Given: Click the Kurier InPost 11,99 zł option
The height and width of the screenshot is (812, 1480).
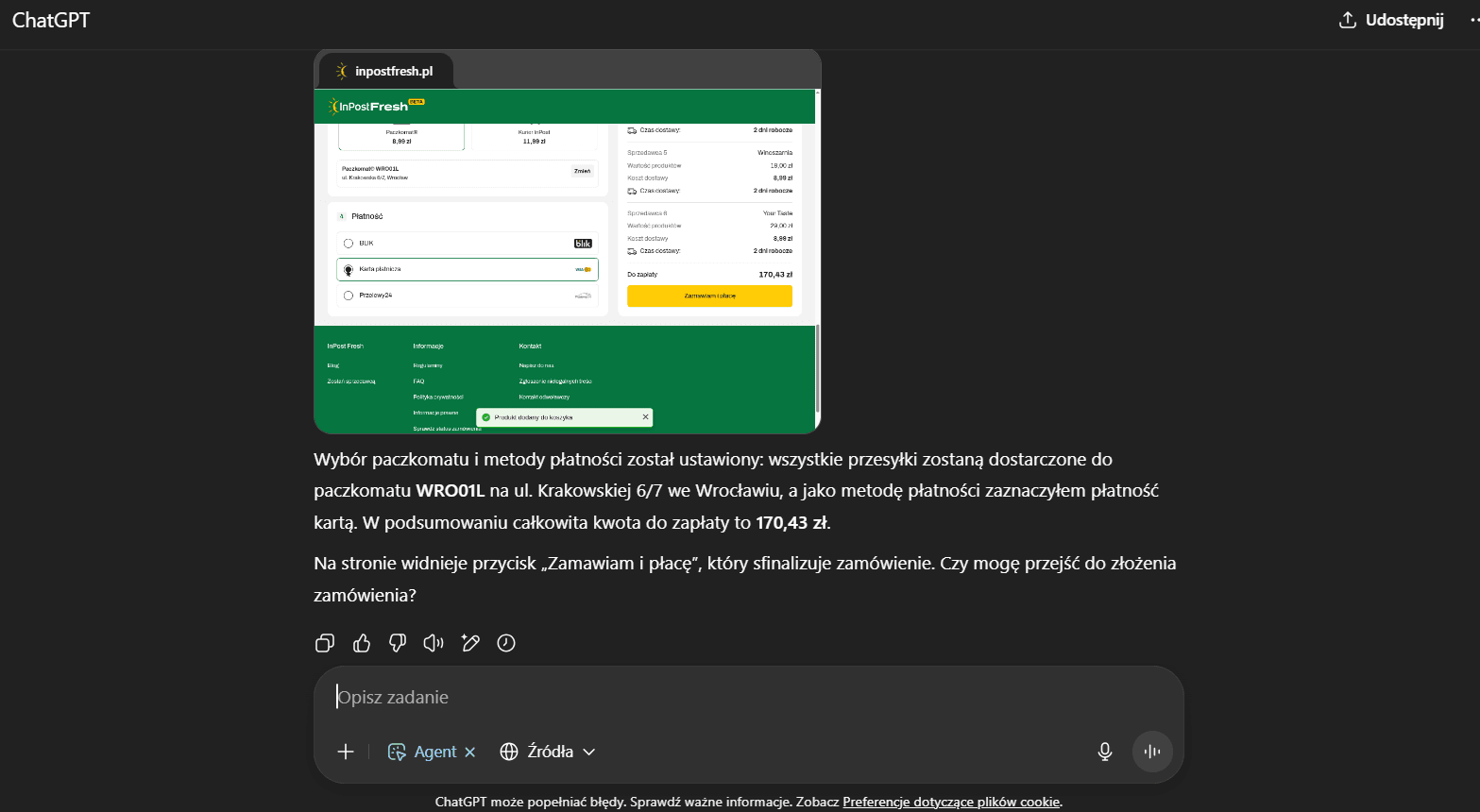Looking at the screenshot, I should [534, 137].
